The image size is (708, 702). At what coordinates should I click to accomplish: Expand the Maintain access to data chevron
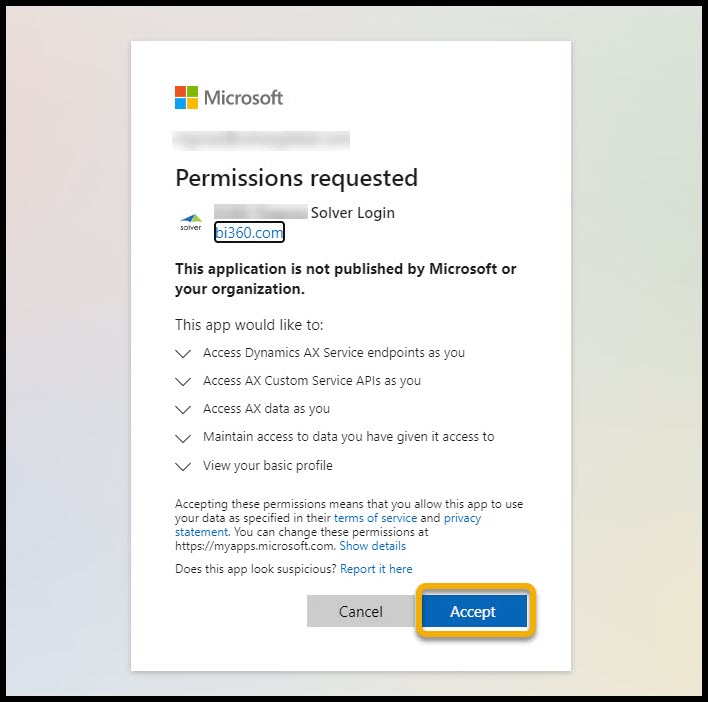(182, 437)
